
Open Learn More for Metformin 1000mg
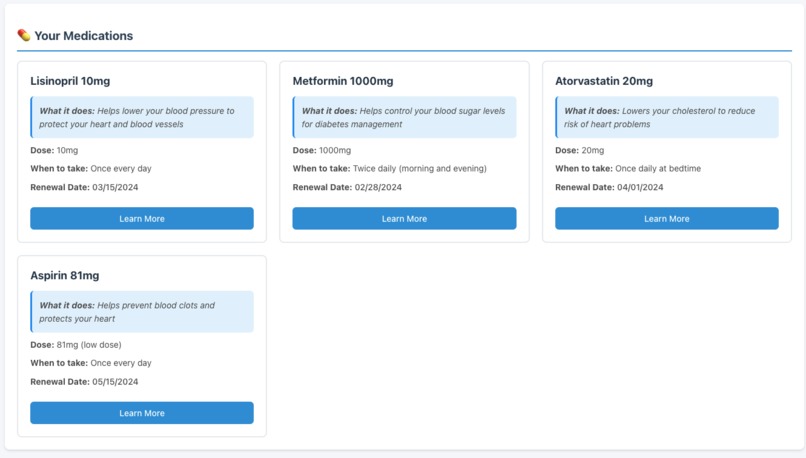coord(404,218)
